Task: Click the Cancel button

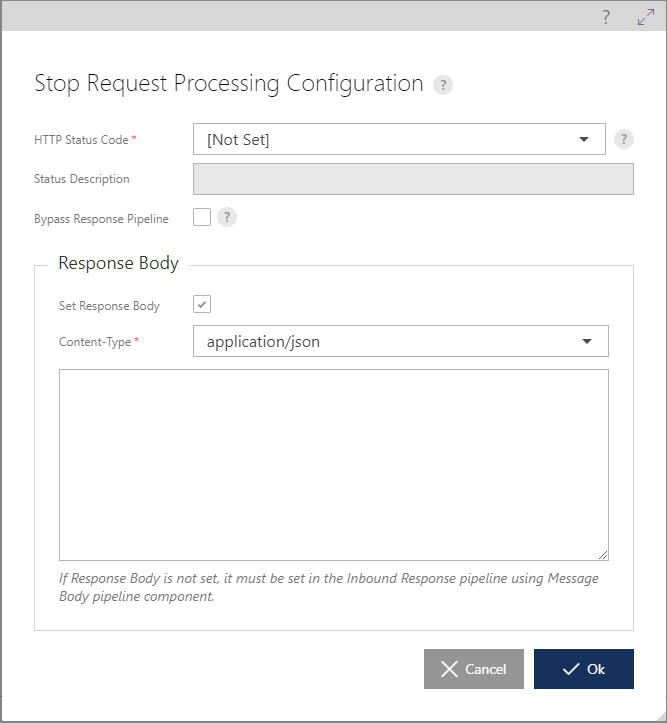Action: click(x=474, y=669)
